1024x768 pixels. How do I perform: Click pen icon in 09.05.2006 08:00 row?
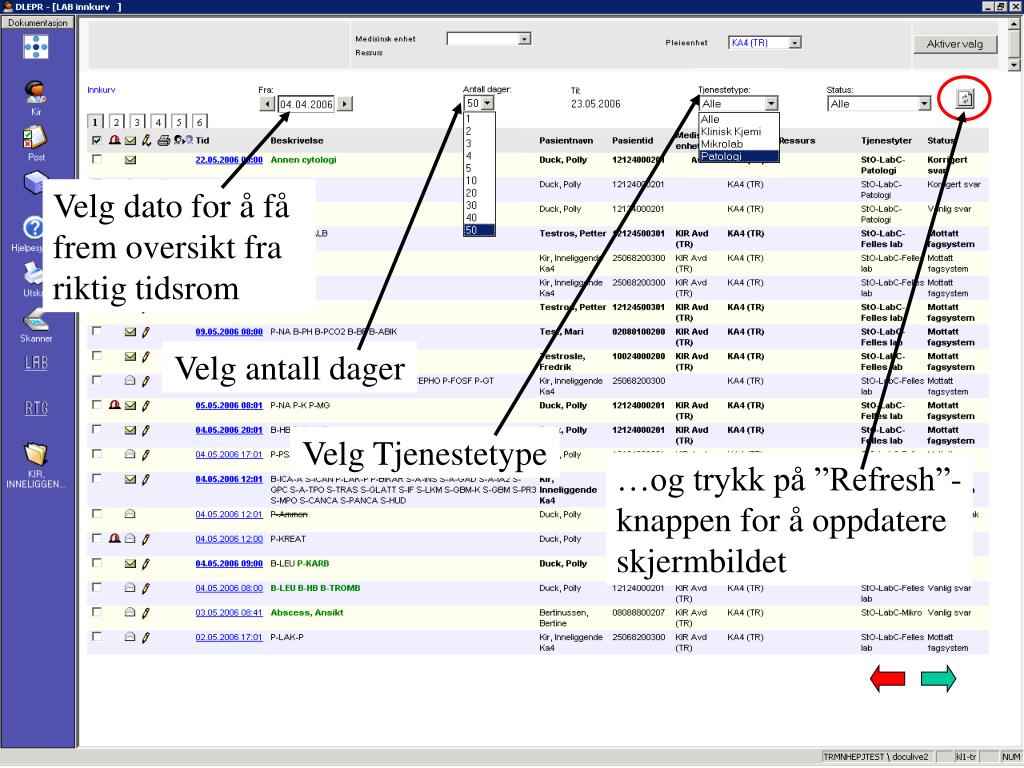tap(146, 332)
